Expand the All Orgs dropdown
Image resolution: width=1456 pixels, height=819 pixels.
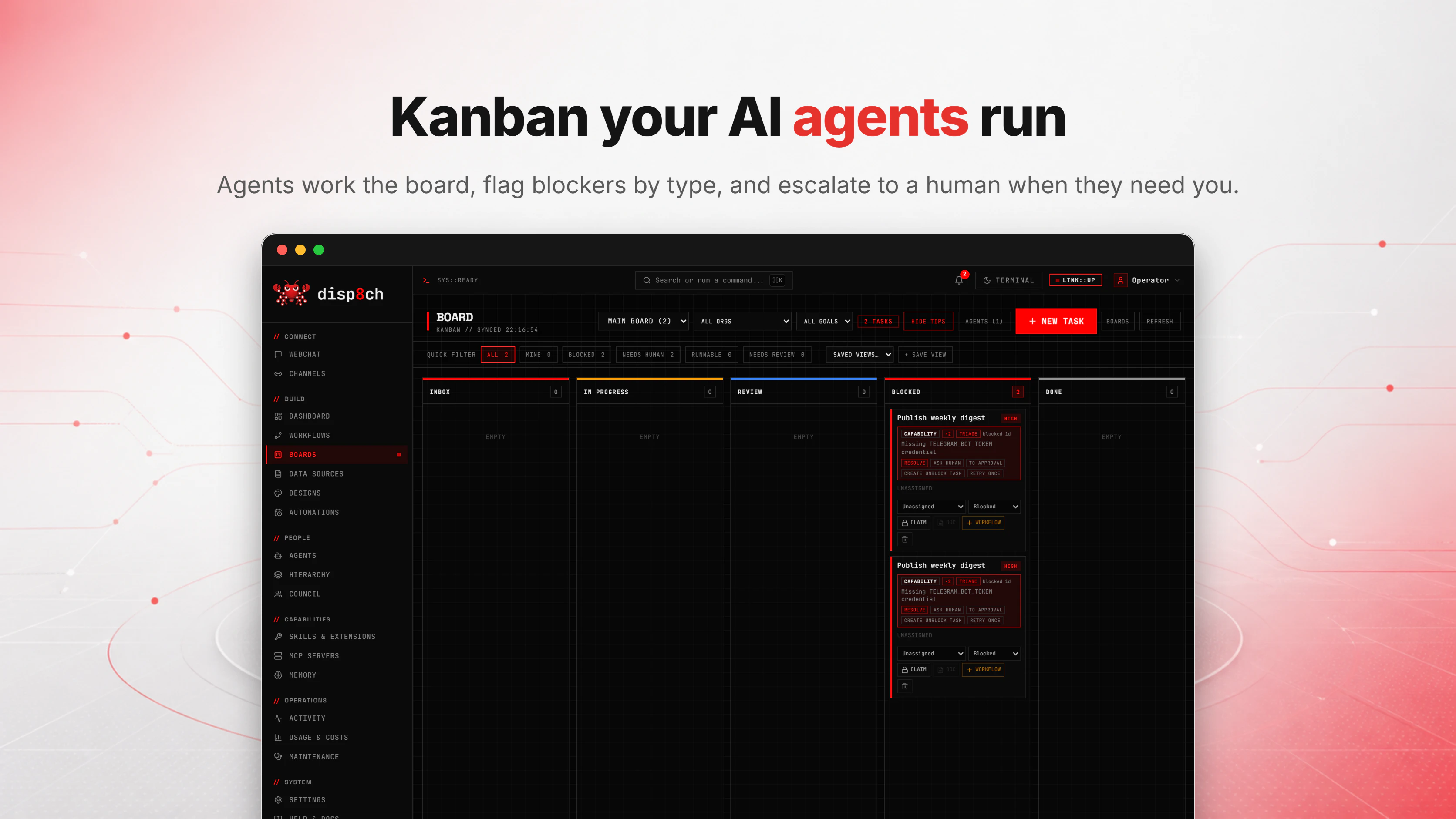pyautogui.click(x=742, y=322)
